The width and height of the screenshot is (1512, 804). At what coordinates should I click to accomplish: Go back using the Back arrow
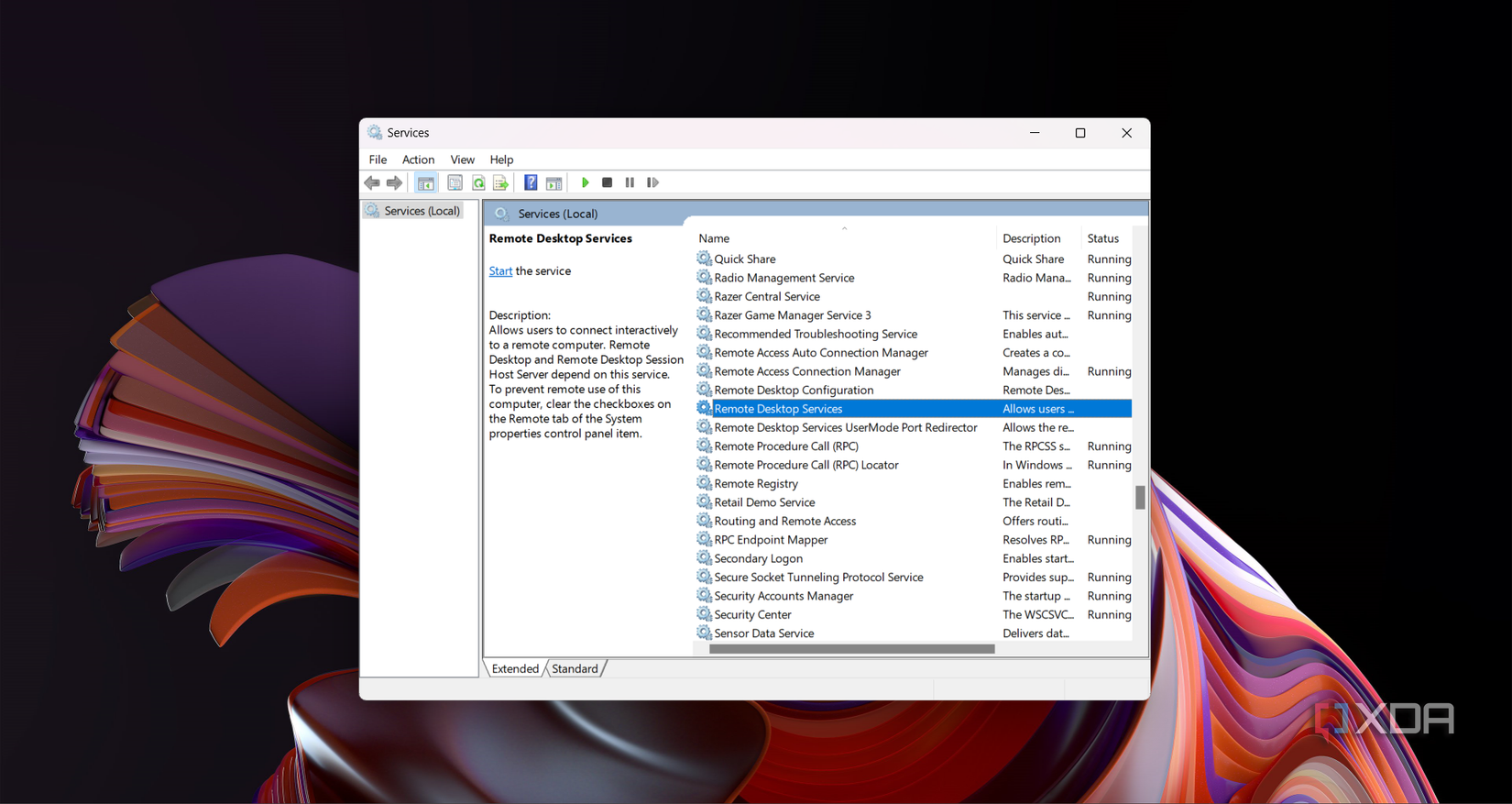tap(372, 183)
